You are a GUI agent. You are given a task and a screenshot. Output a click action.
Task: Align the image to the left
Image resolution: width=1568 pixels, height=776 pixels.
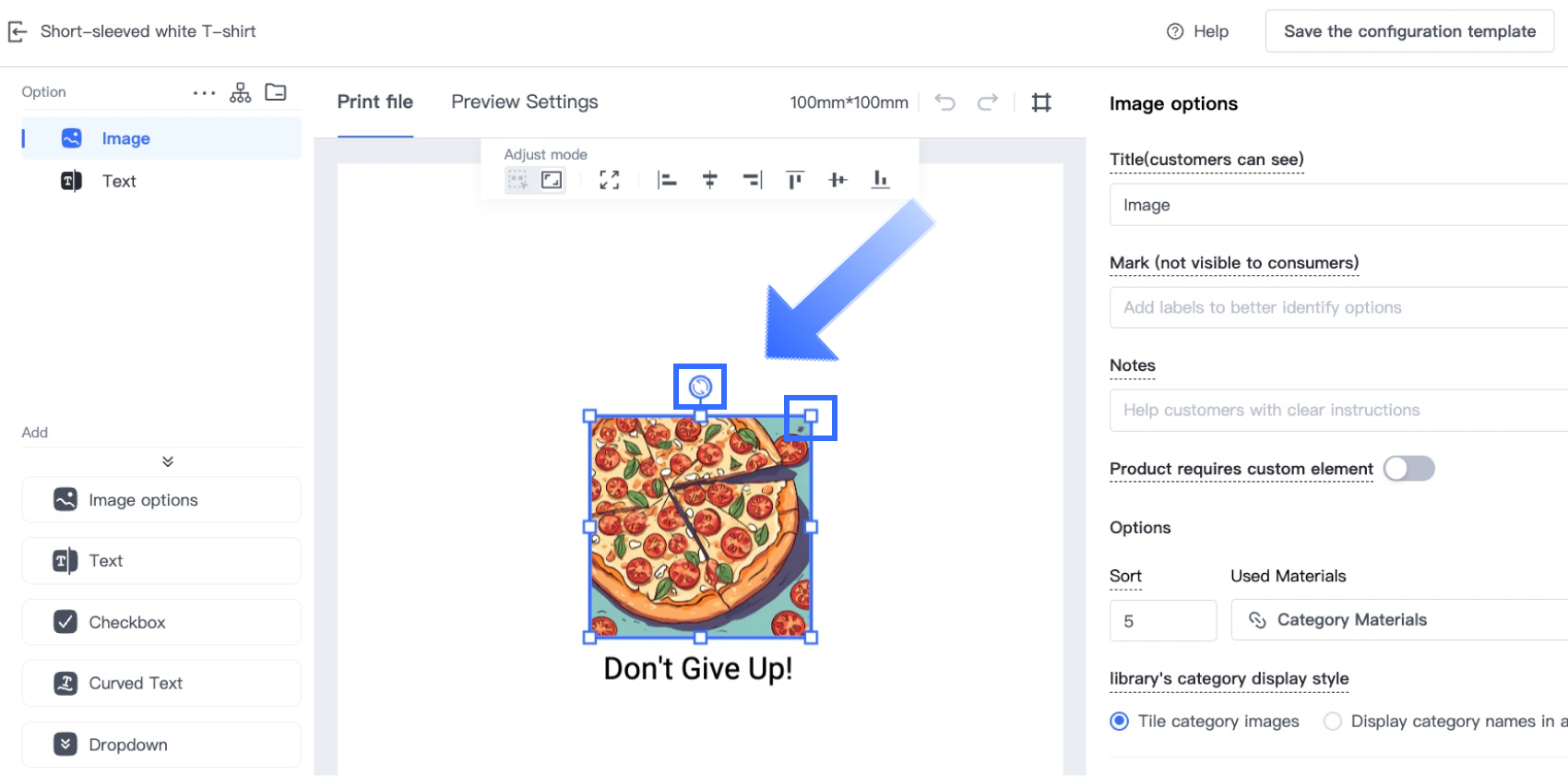coord(667,180)
